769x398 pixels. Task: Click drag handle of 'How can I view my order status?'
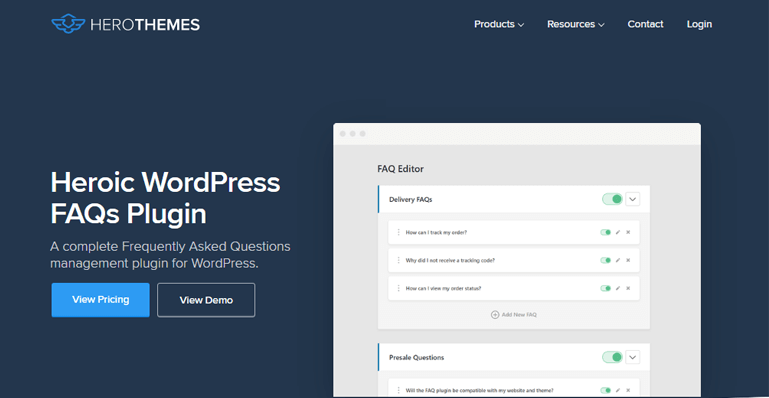(398, 288)
